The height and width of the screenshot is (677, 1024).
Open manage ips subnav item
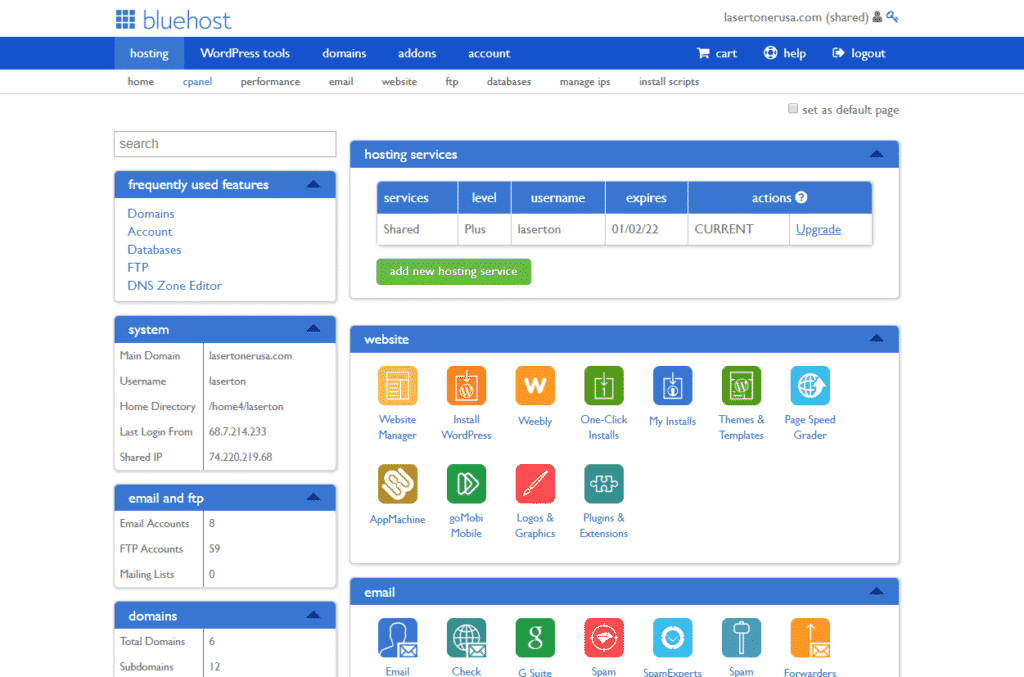584,82
